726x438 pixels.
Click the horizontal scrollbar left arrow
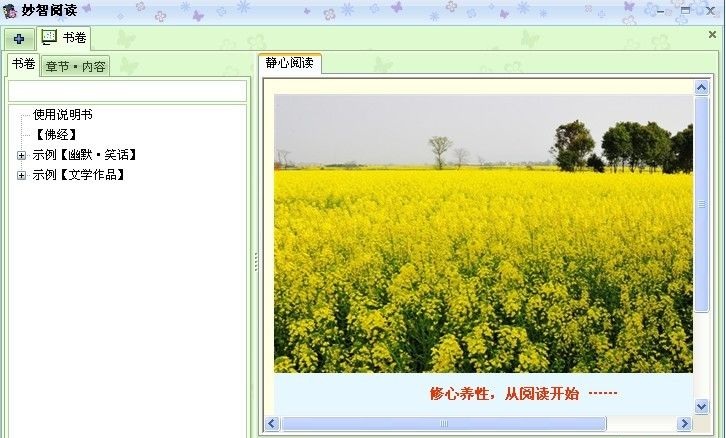[272, 423]
